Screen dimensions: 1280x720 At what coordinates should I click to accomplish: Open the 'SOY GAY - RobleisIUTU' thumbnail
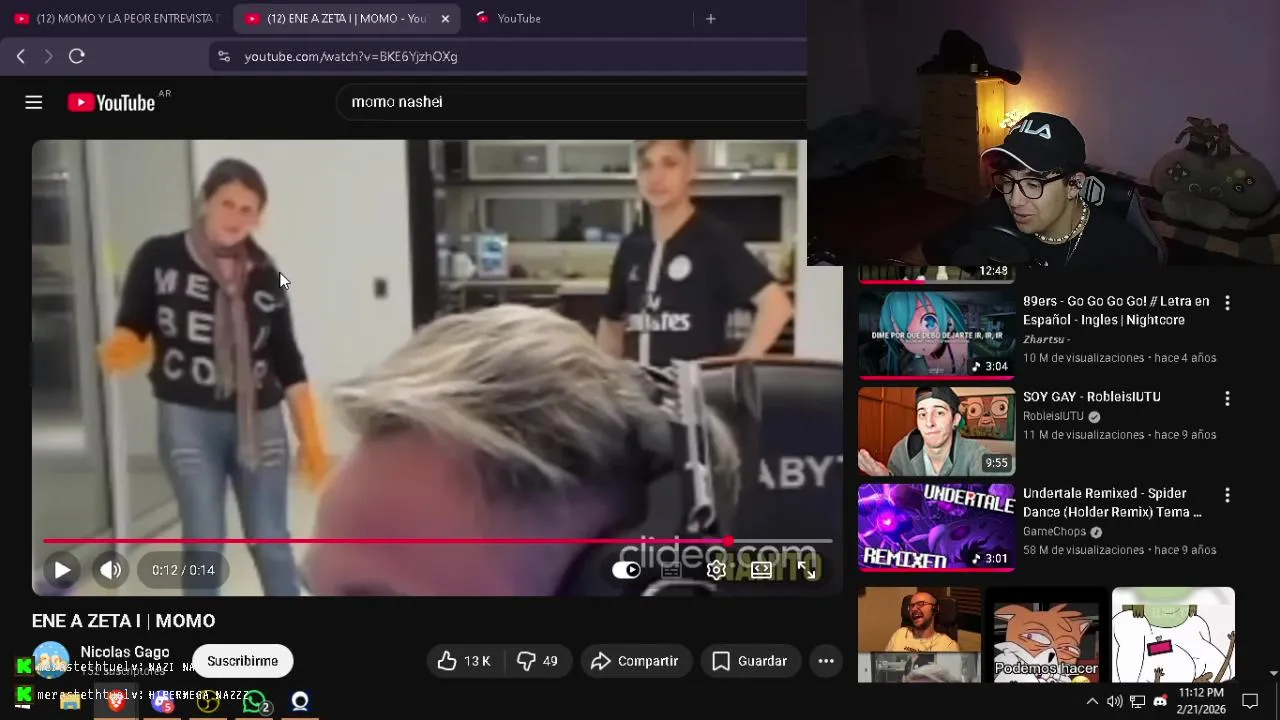936,431
